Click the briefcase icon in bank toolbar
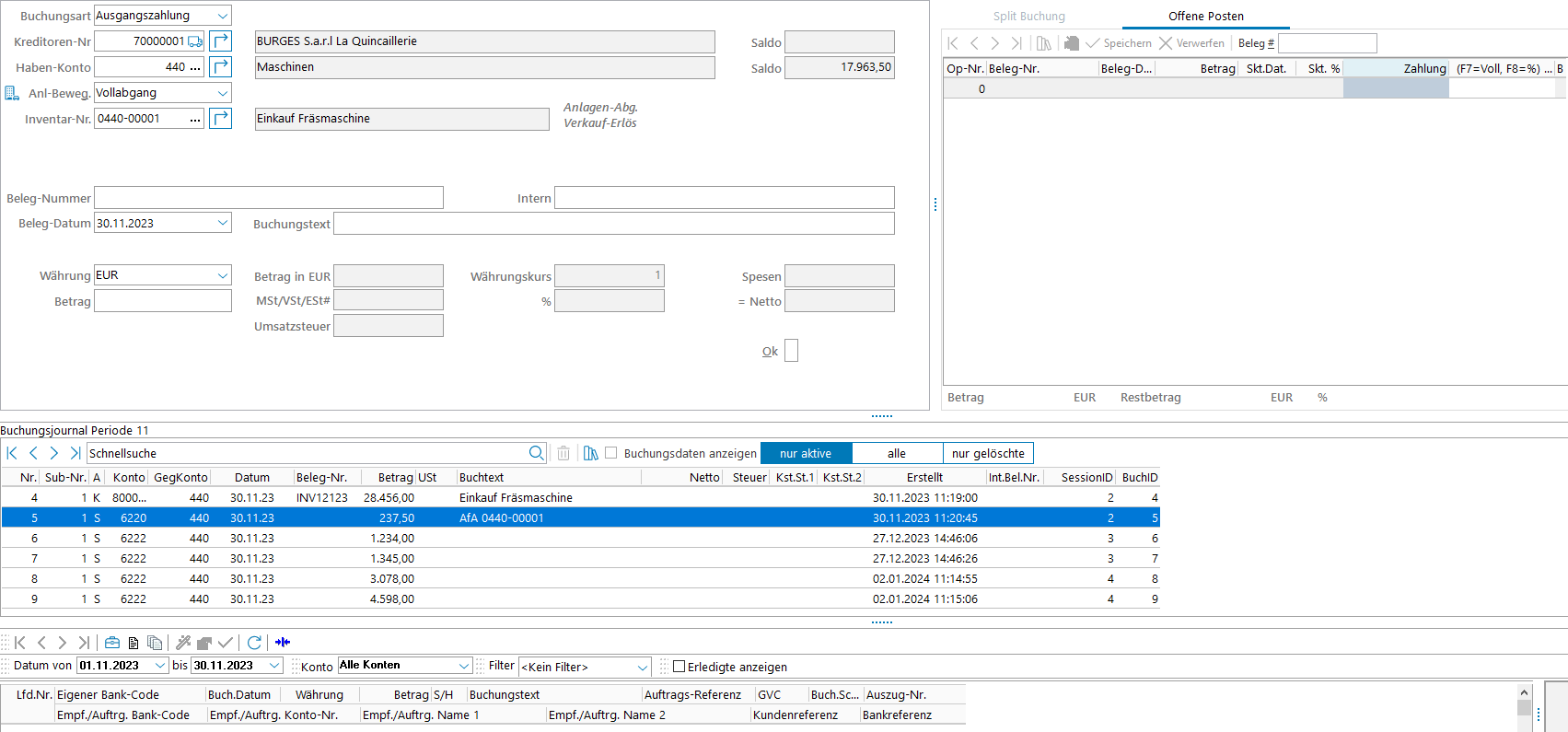Viewport: 1568px width, 732px height. tap(112, 643)
